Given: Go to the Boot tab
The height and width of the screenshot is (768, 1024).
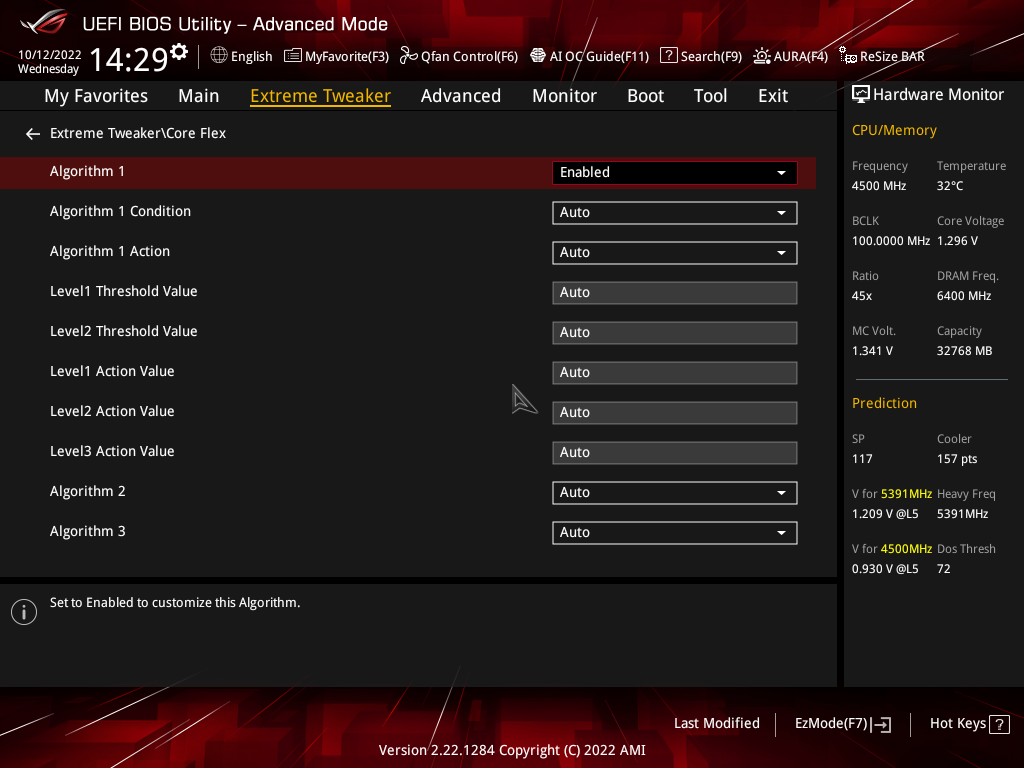Looking at the screenshot, I should coord(645,96).
